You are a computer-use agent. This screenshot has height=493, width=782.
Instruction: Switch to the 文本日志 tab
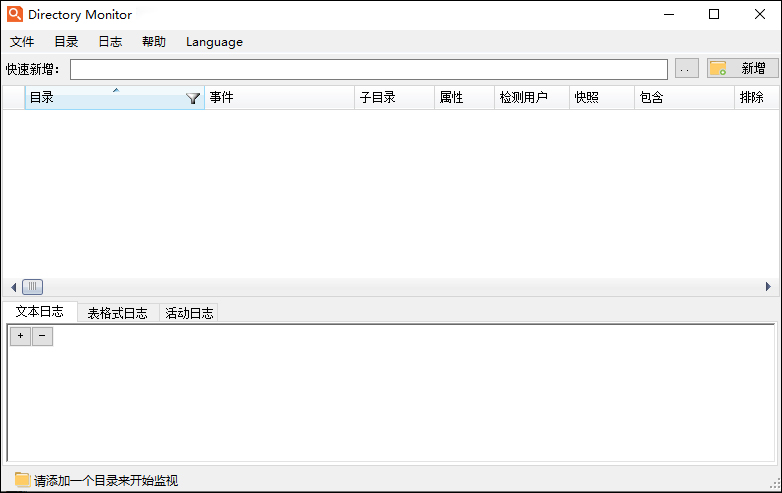coord(40,312)
